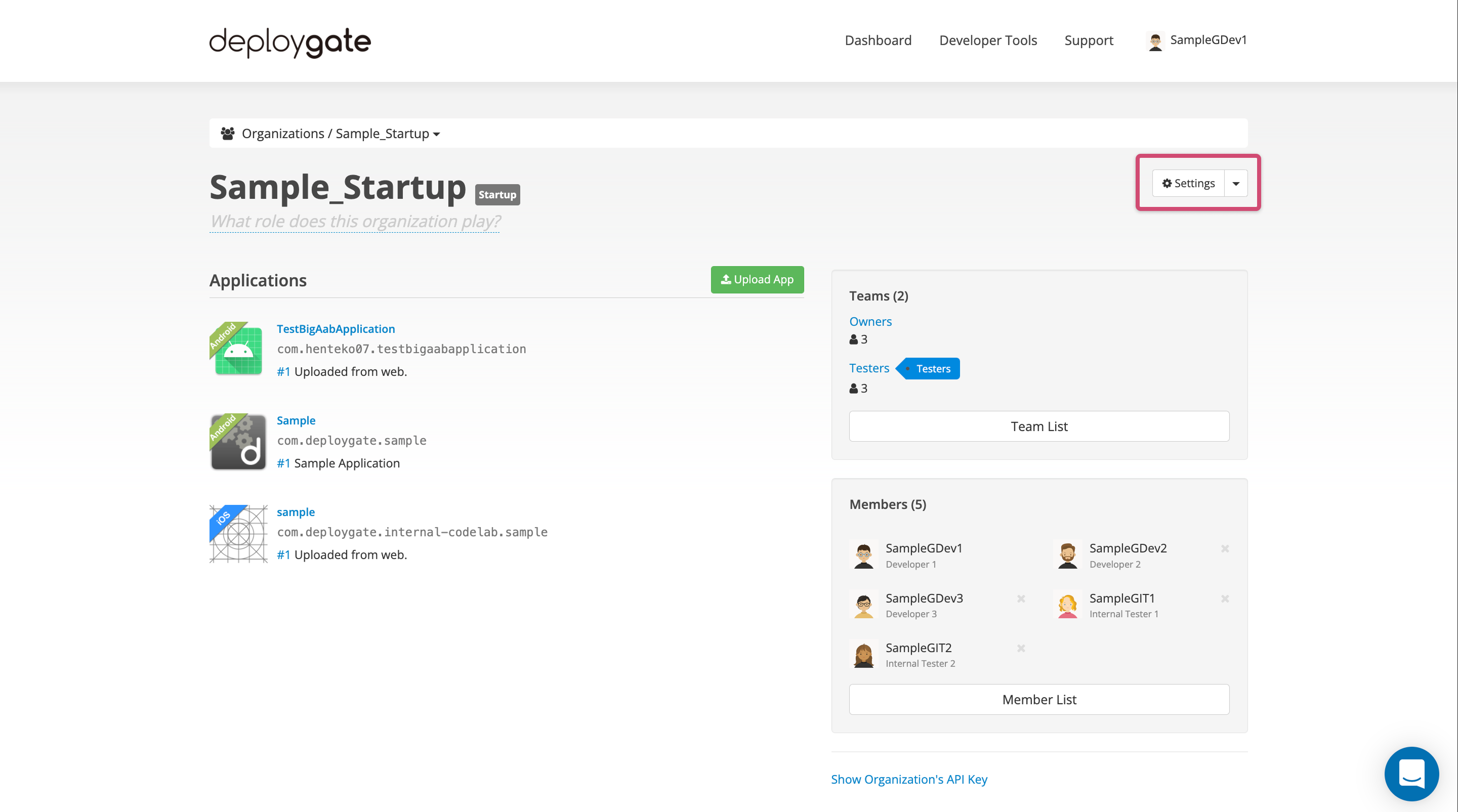Click the Testers tag badge
Image resolution: width=1458 pixels, height=812 pixels.
click(x=928, y=368)
